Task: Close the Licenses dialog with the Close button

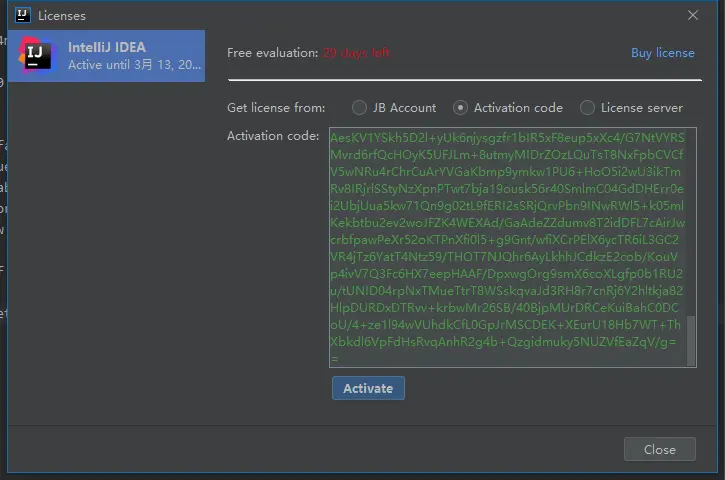Action: pyautogui.click(x=659, y=449)
